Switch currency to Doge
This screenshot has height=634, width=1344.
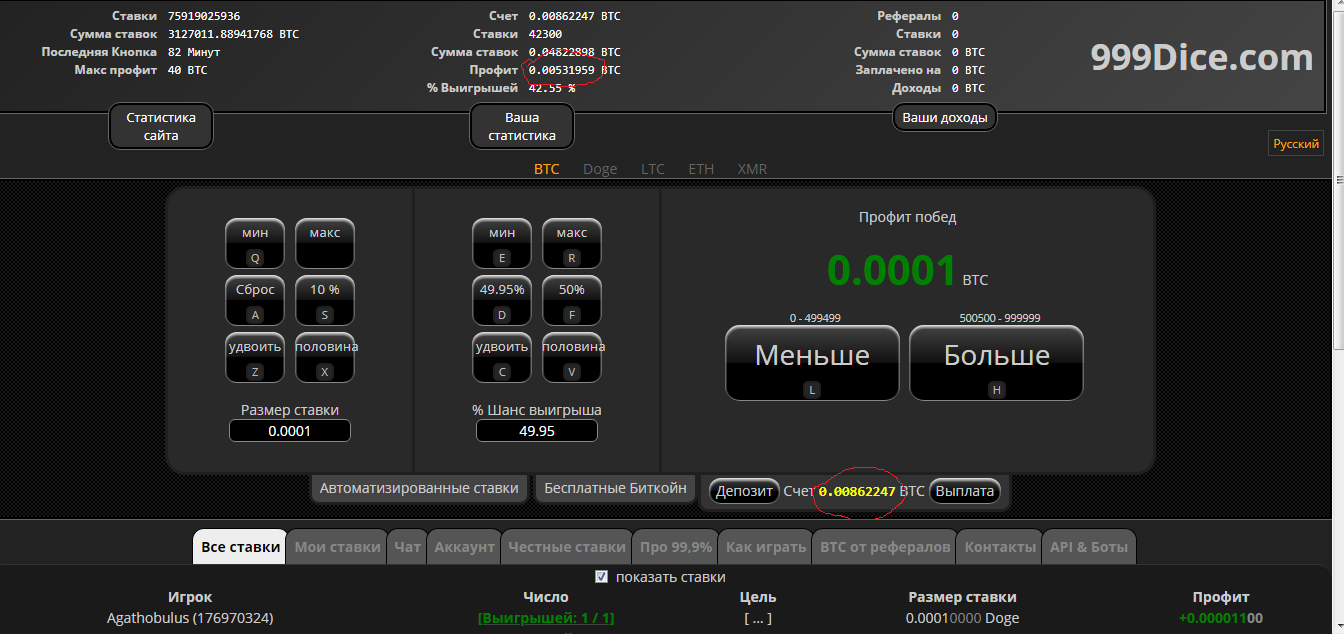[600, 169]
